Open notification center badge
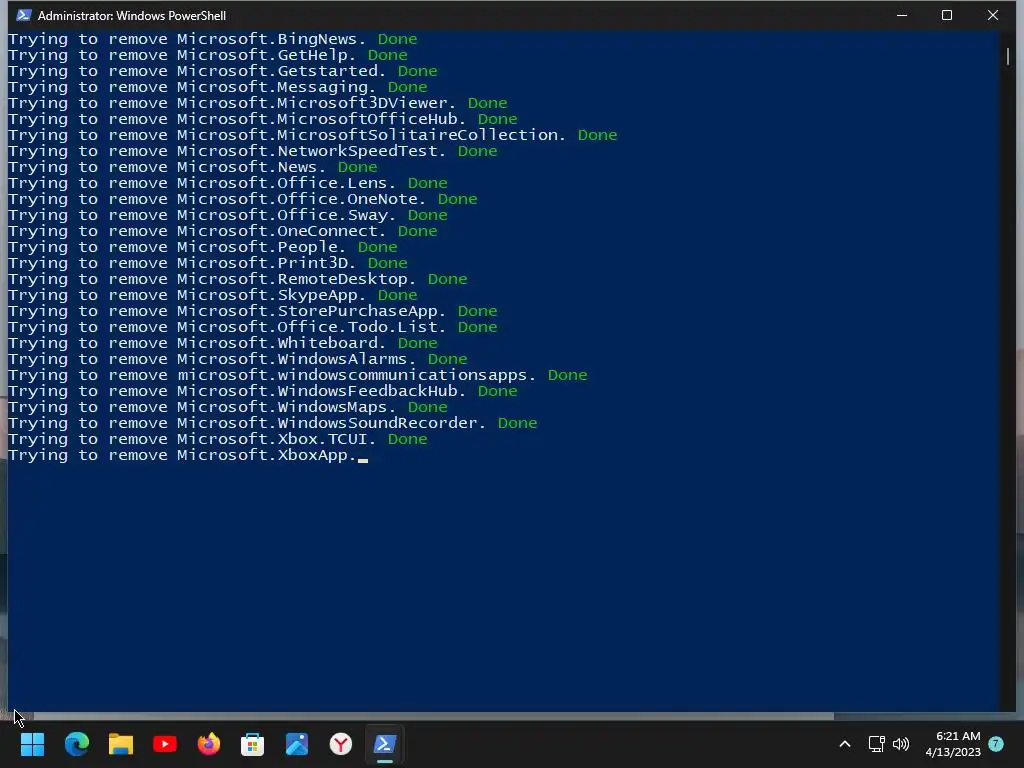Screen dimensions: 1024x768 [x=996, y=743]
